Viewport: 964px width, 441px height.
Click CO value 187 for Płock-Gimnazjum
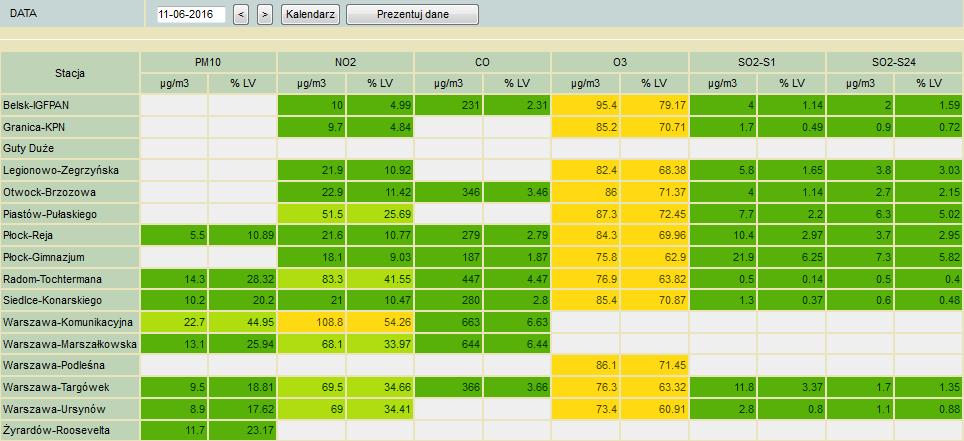coord(448,257)
